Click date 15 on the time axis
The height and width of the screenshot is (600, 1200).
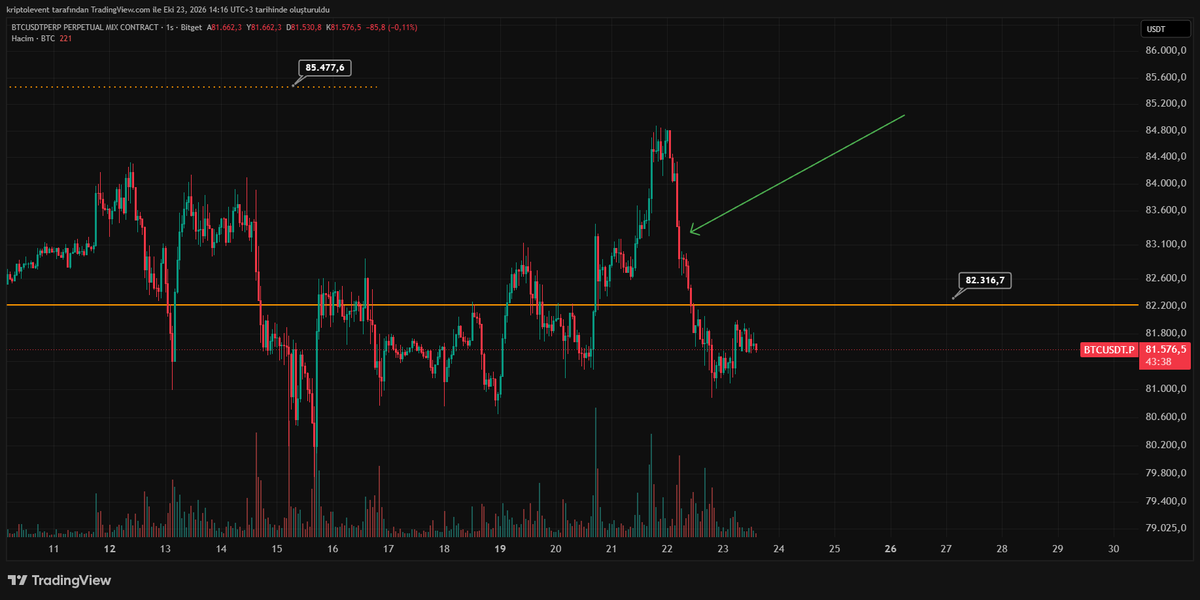[277, 548]
